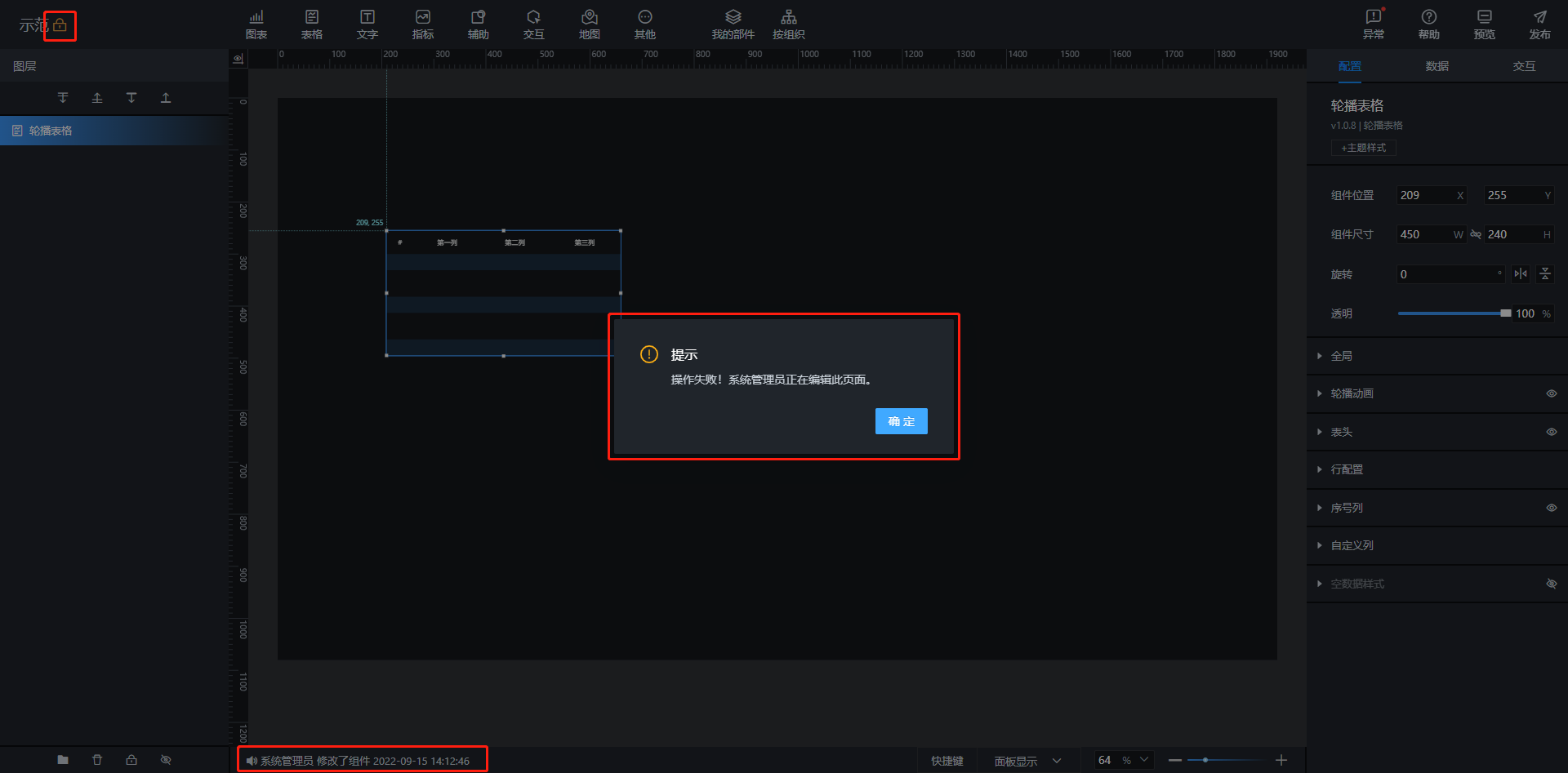Screen dimensions: 1568x773
Task: Open the 面板显示 dropdown
Action: (x=1027, y=761)
